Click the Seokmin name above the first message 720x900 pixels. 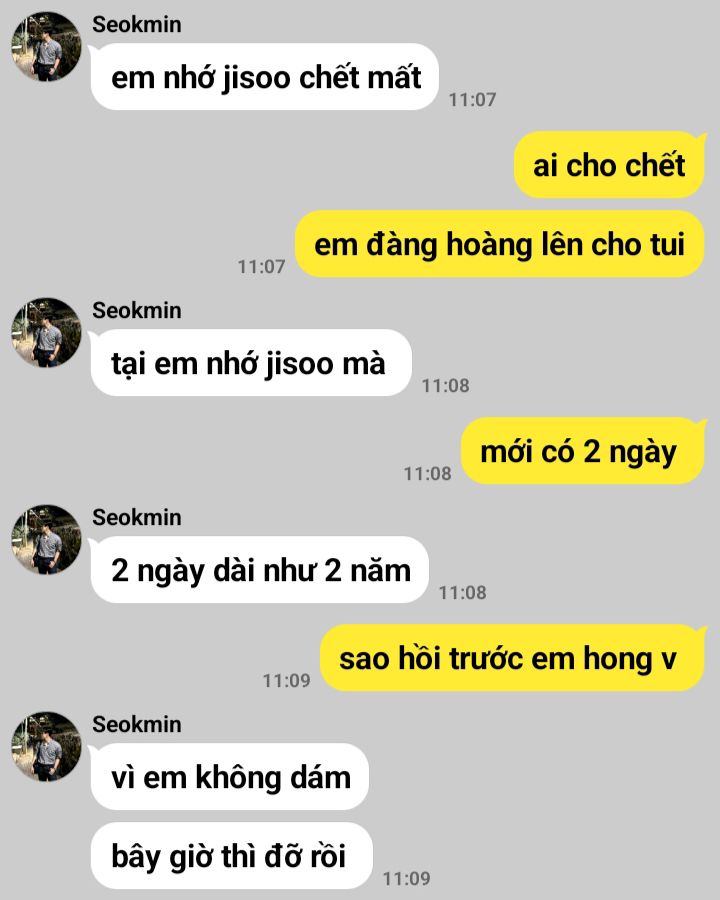pos(137,25)
